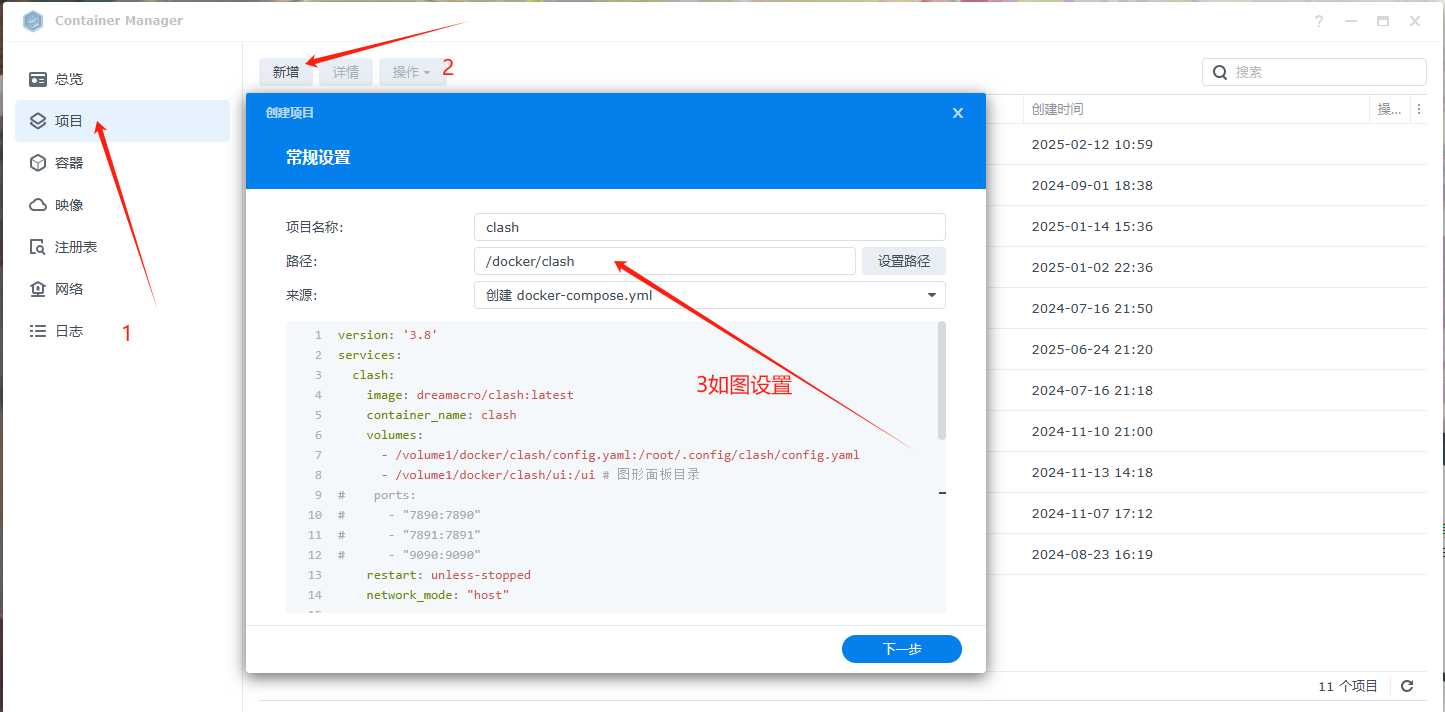The image size is (1445, 712).
Task: Close the 创建项目 dialog
Action: tap(957, 113)
